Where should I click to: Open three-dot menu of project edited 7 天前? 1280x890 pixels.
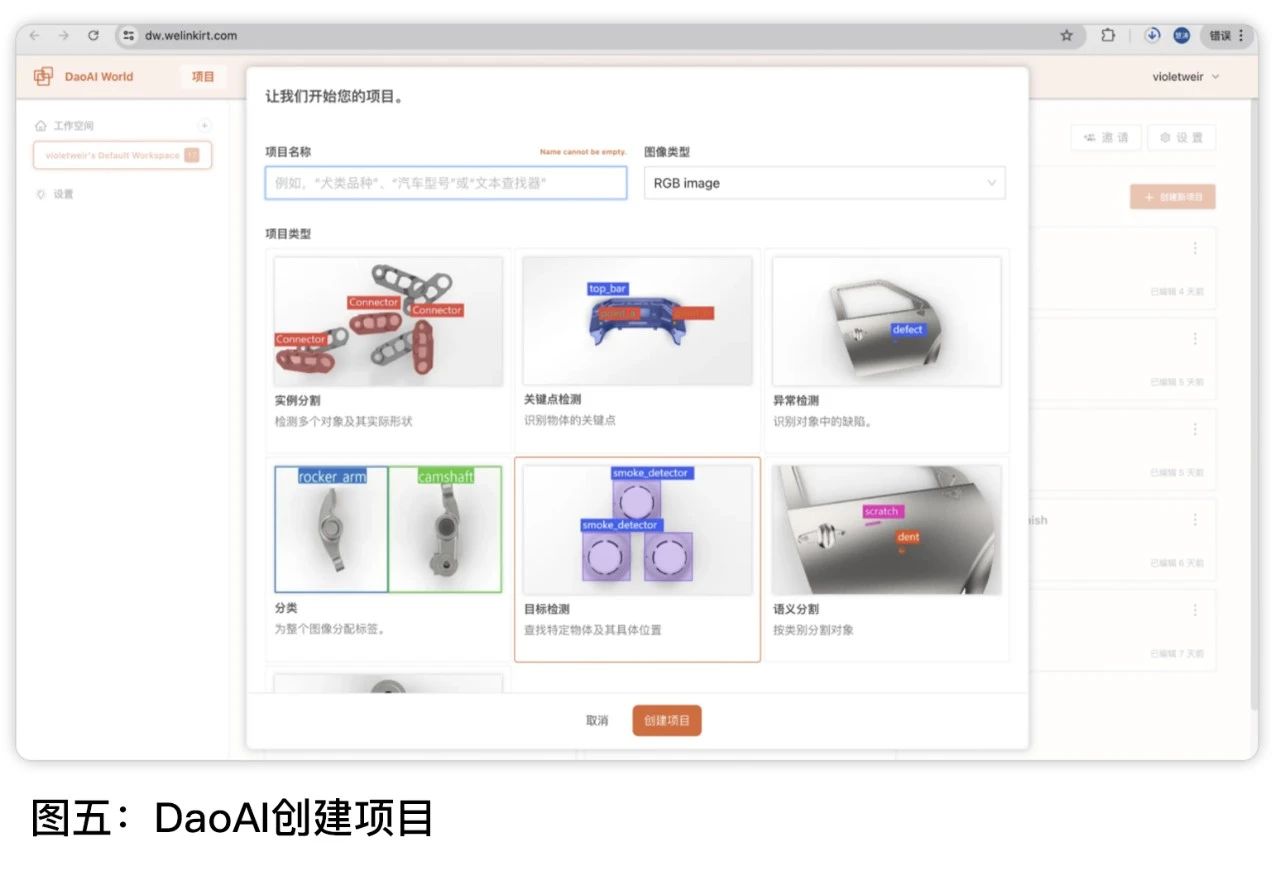point(1194,610)
